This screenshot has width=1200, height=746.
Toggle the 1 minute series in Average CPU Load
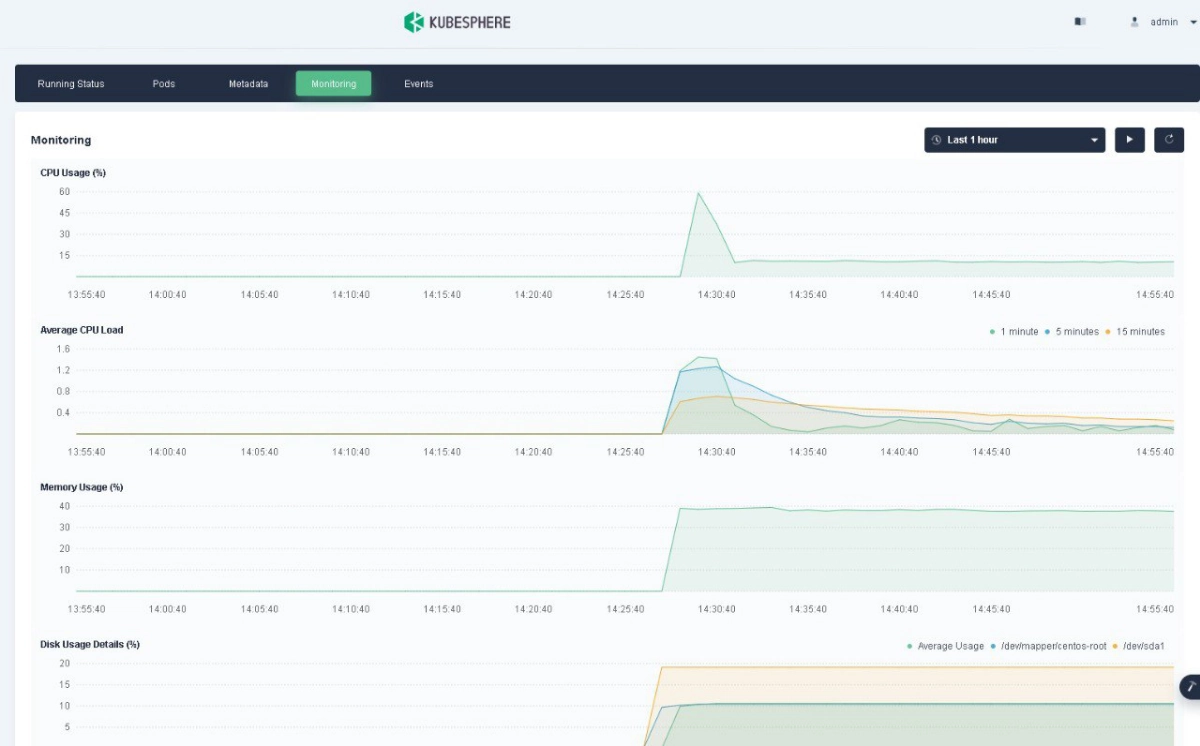1014,331
